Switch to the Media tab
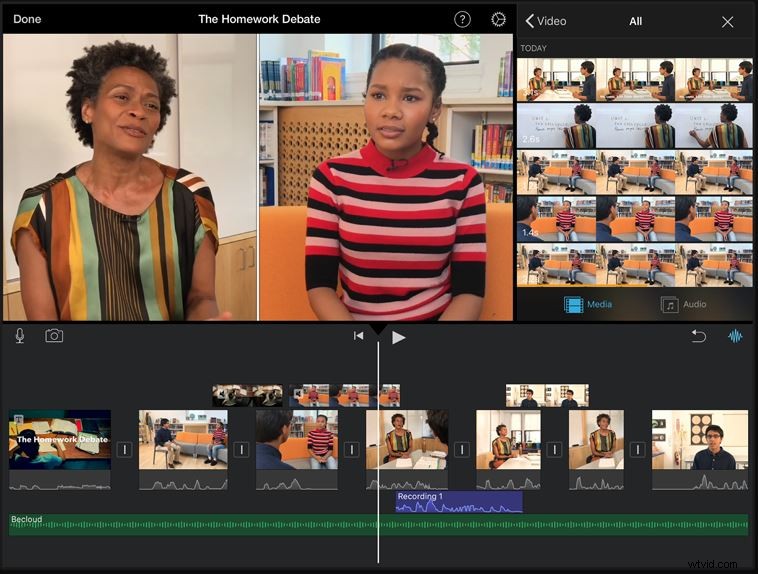This screenshot has width=758, height=574. [588, 304]
